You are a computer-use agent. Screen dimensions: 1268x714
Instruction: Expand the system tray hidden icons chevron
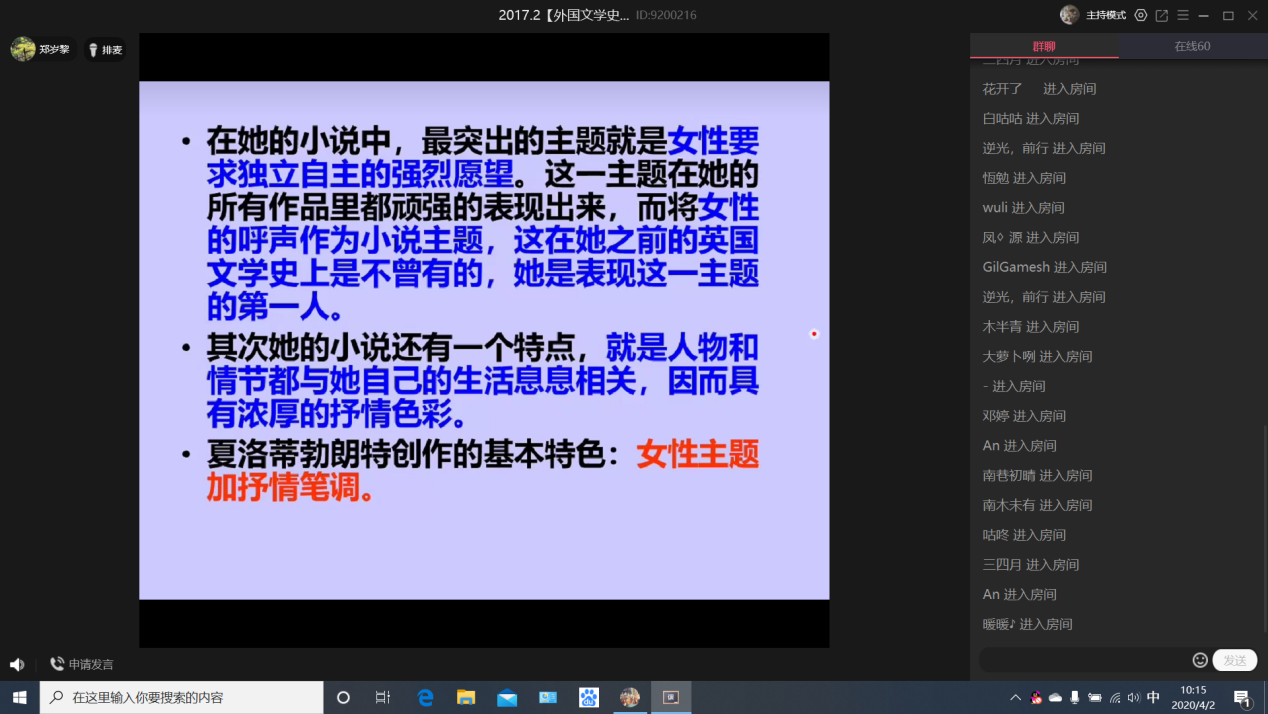(x=1015, y=697)
